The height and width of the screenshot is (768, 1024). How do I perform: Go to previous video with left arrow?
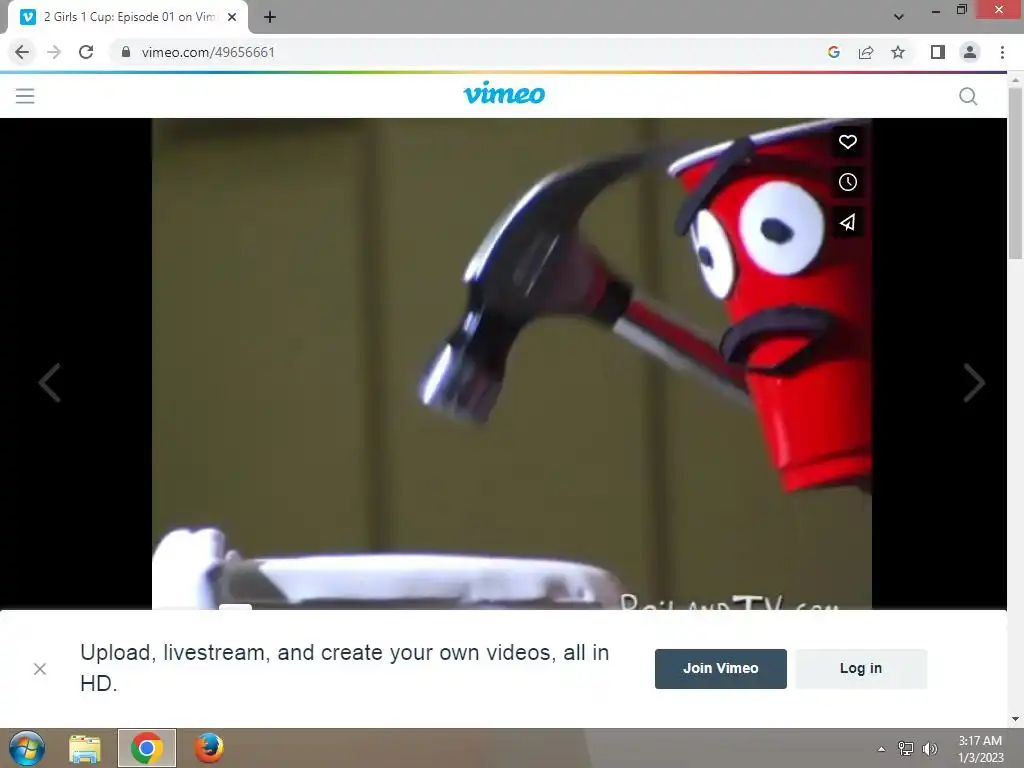pos(50,383)
